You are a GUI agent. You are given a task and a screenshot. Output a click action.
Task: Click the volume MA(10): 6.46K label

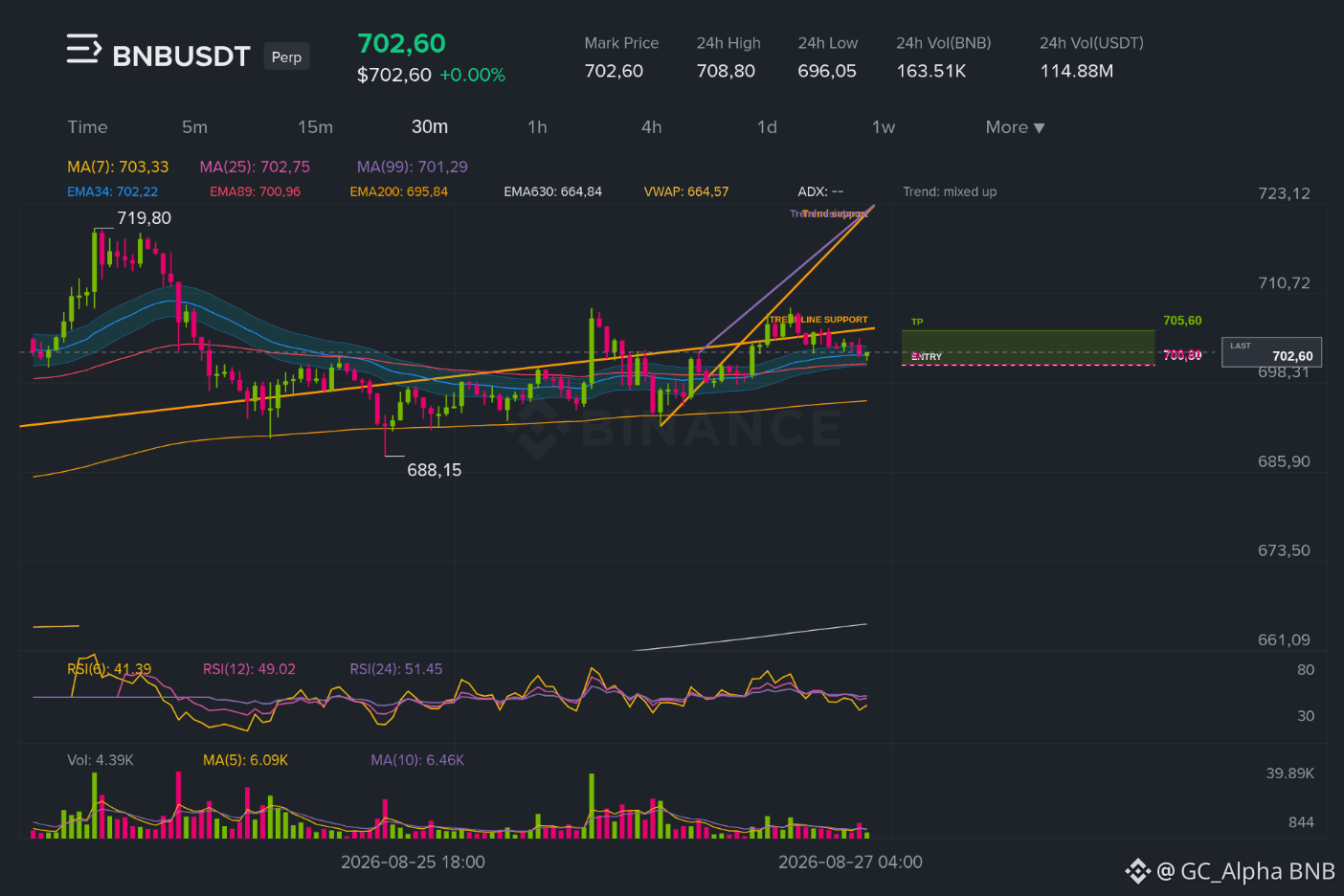coord(417,760)
